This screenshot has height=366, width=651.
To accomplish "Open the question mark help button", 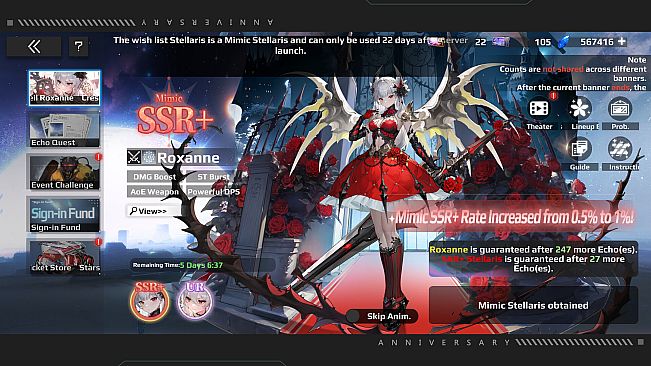I will click(78, 46).
